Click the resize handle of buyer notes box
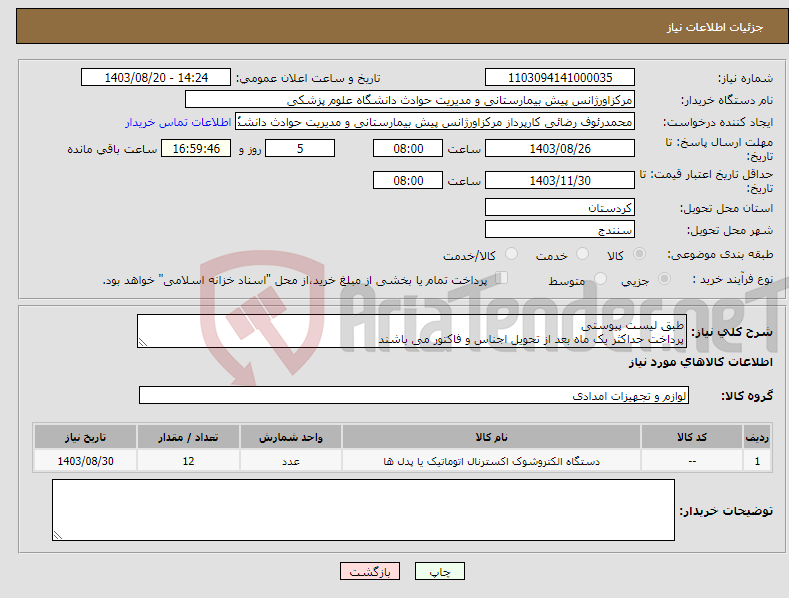Screen dimensions: 789x598 [58, 535]
